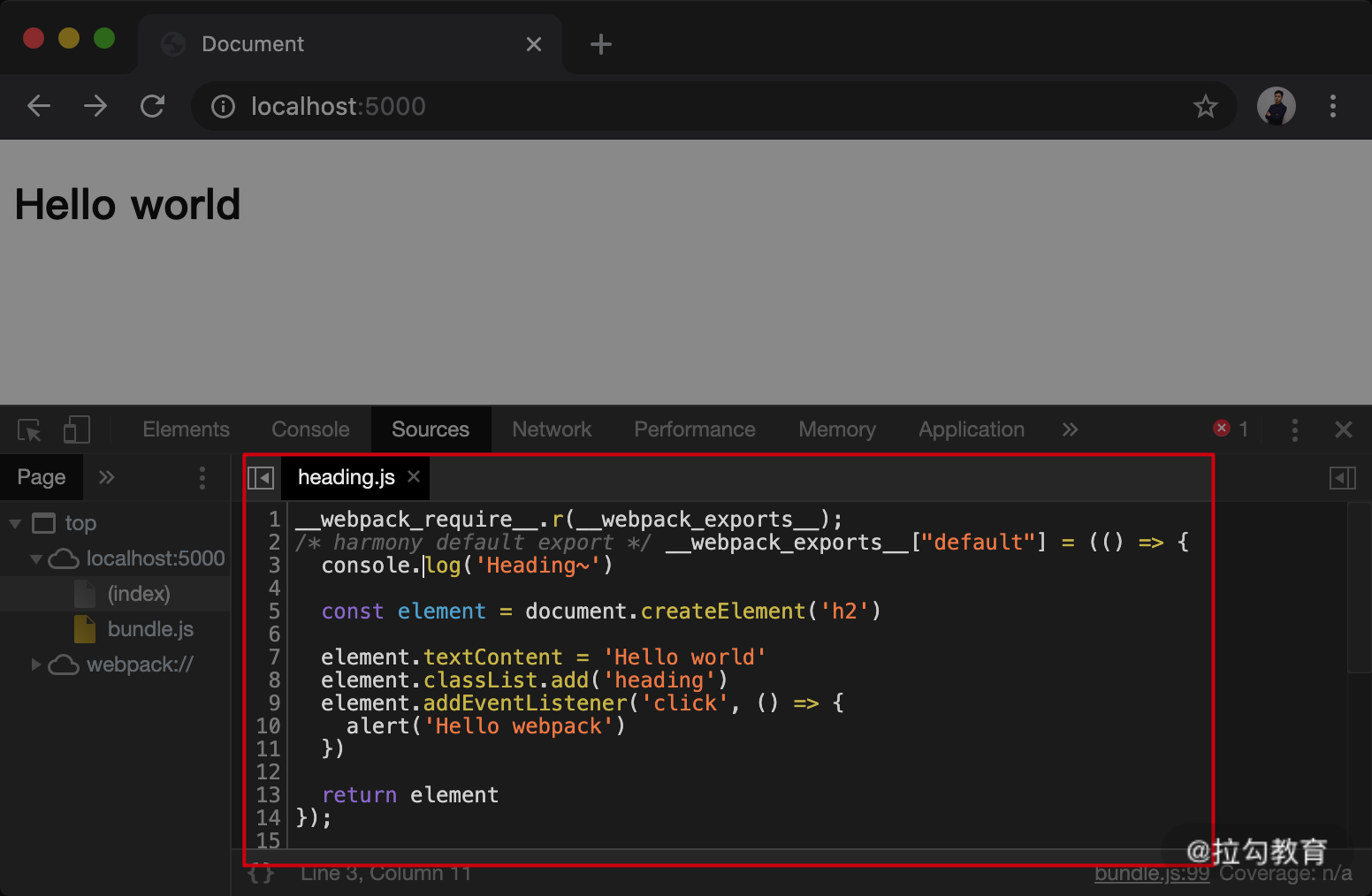Image resolution: width=1372 pixels, height=896 pixels.
Task: Bookmark this page with the star icon
Action: pos(1205,107)
